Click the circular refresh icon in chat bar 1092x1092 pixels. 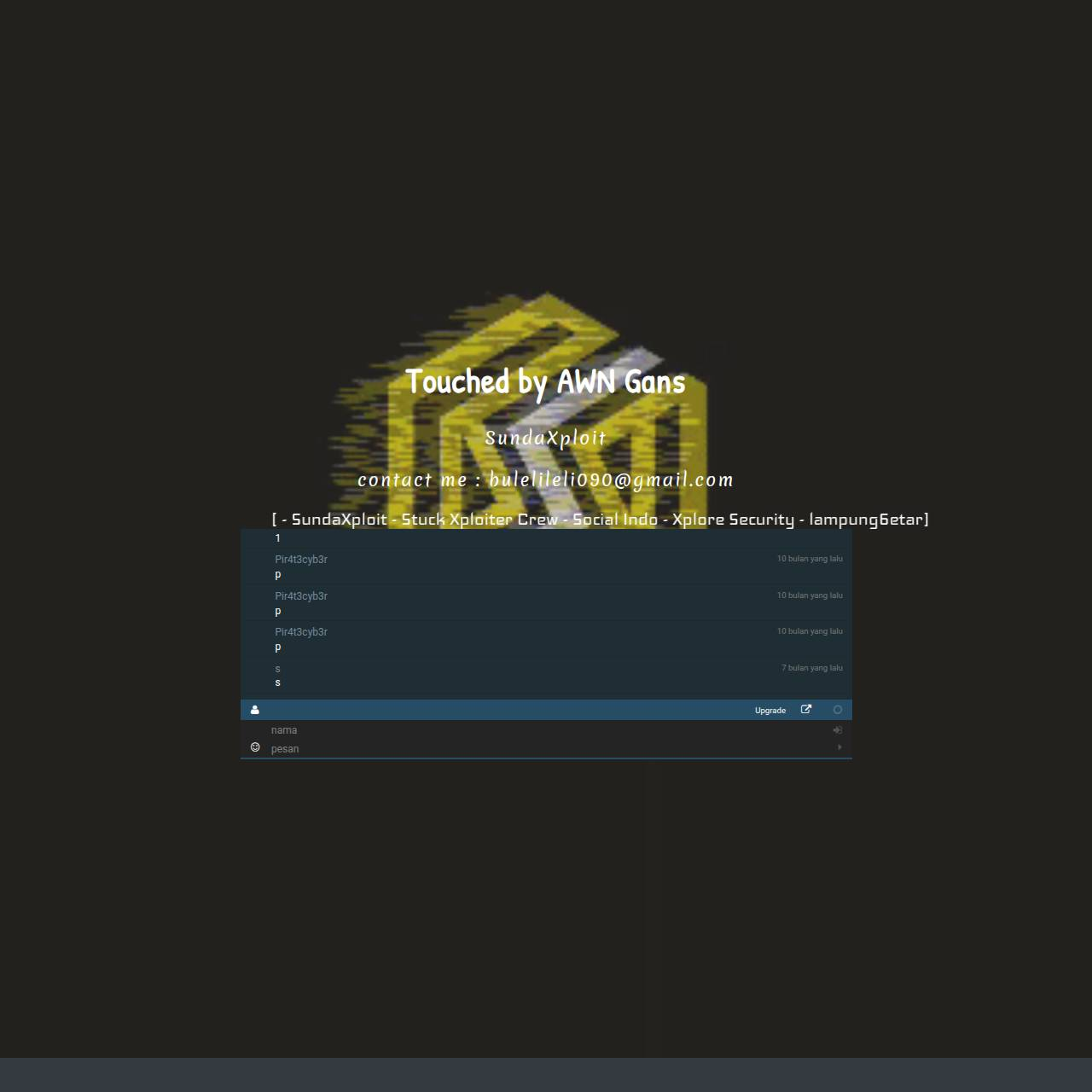[838, 710]
